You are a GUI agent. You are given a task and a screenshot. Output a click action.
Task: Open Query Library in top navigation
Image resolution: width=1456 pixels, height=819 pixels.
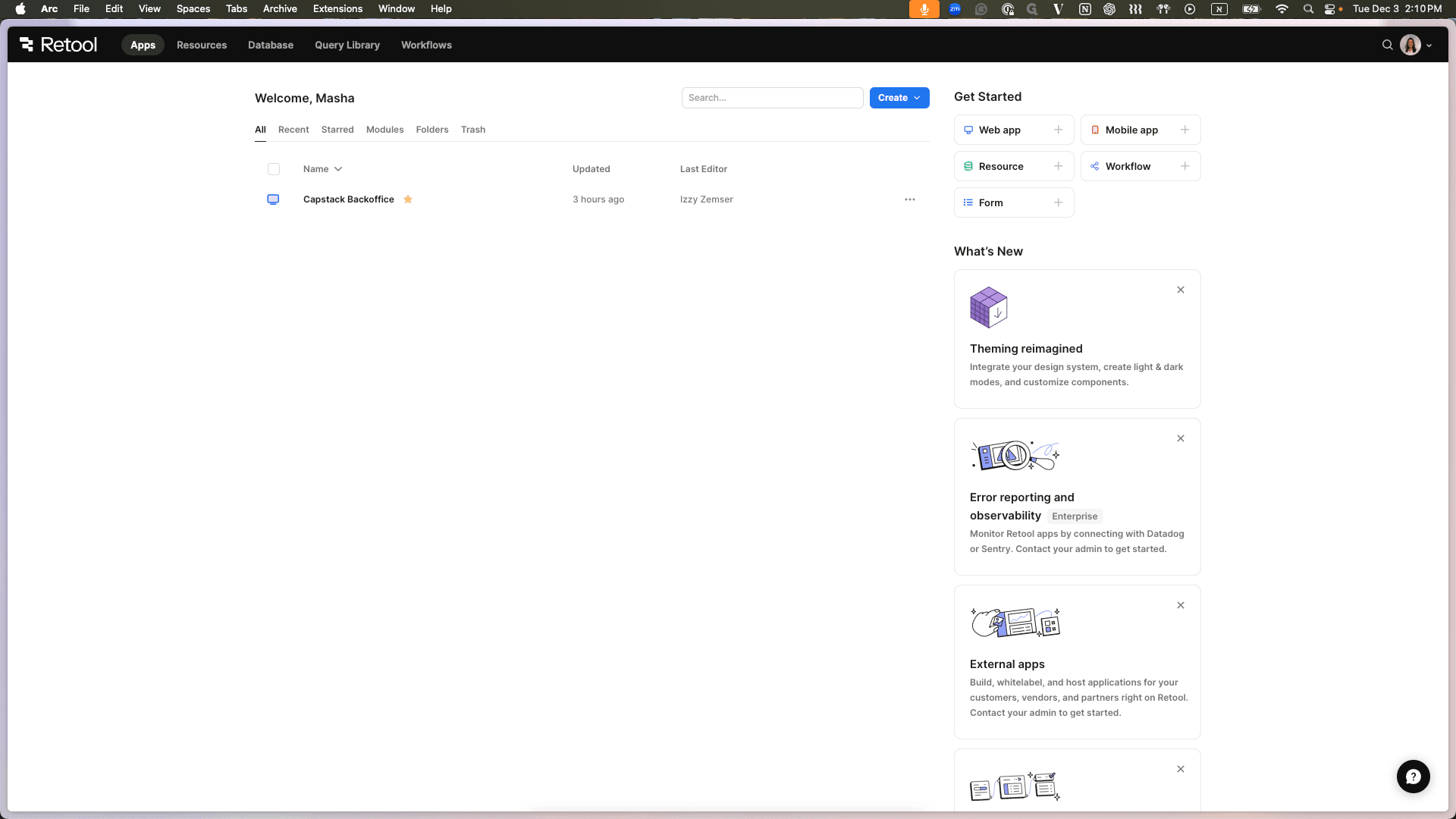[347, 45]
